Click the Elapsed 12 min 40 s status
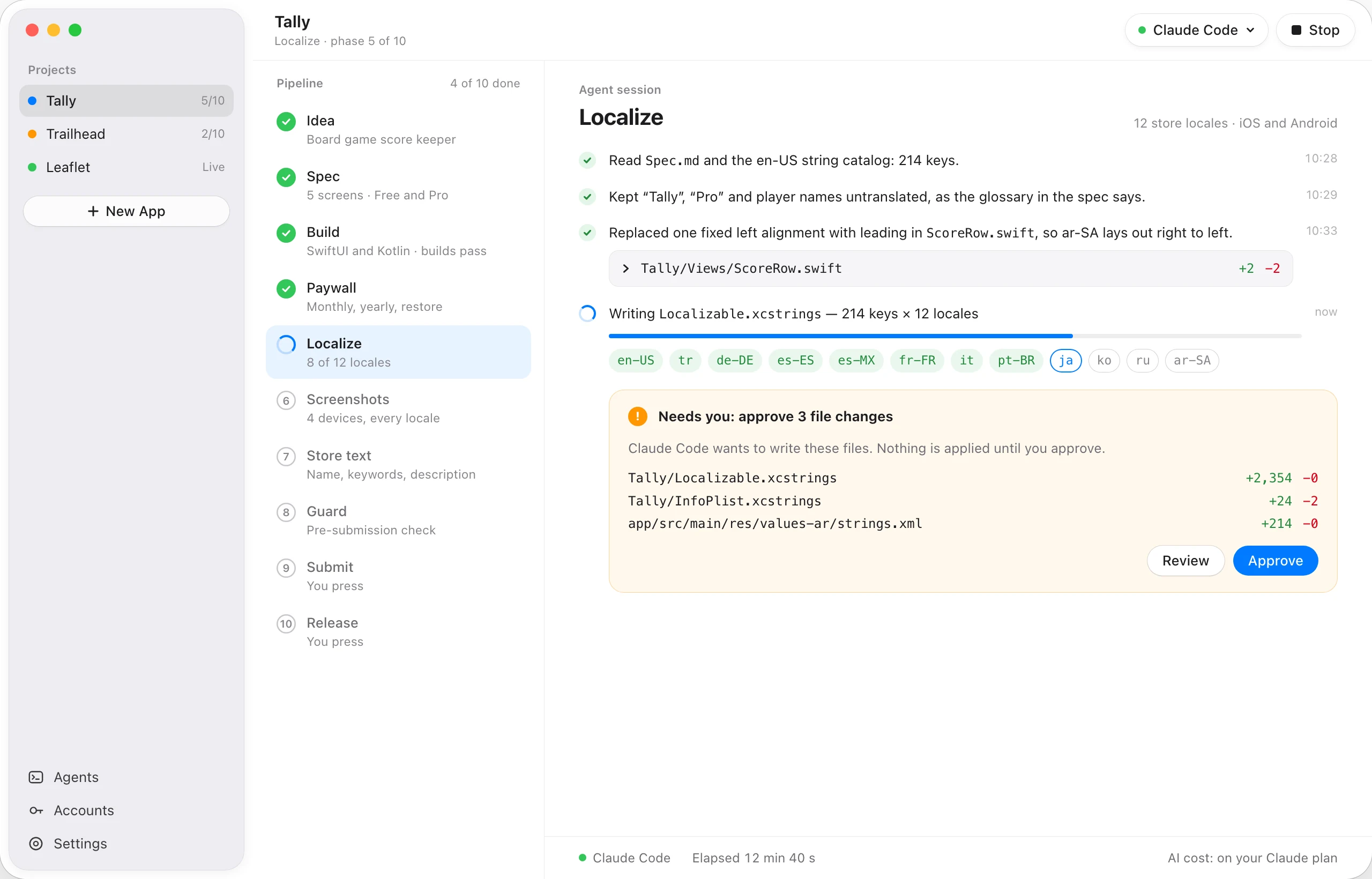 click(754, 858)
